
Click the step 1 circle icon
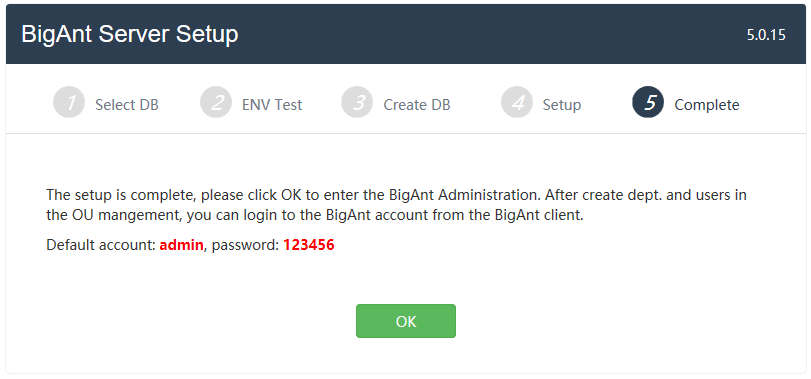click(69, 102)
